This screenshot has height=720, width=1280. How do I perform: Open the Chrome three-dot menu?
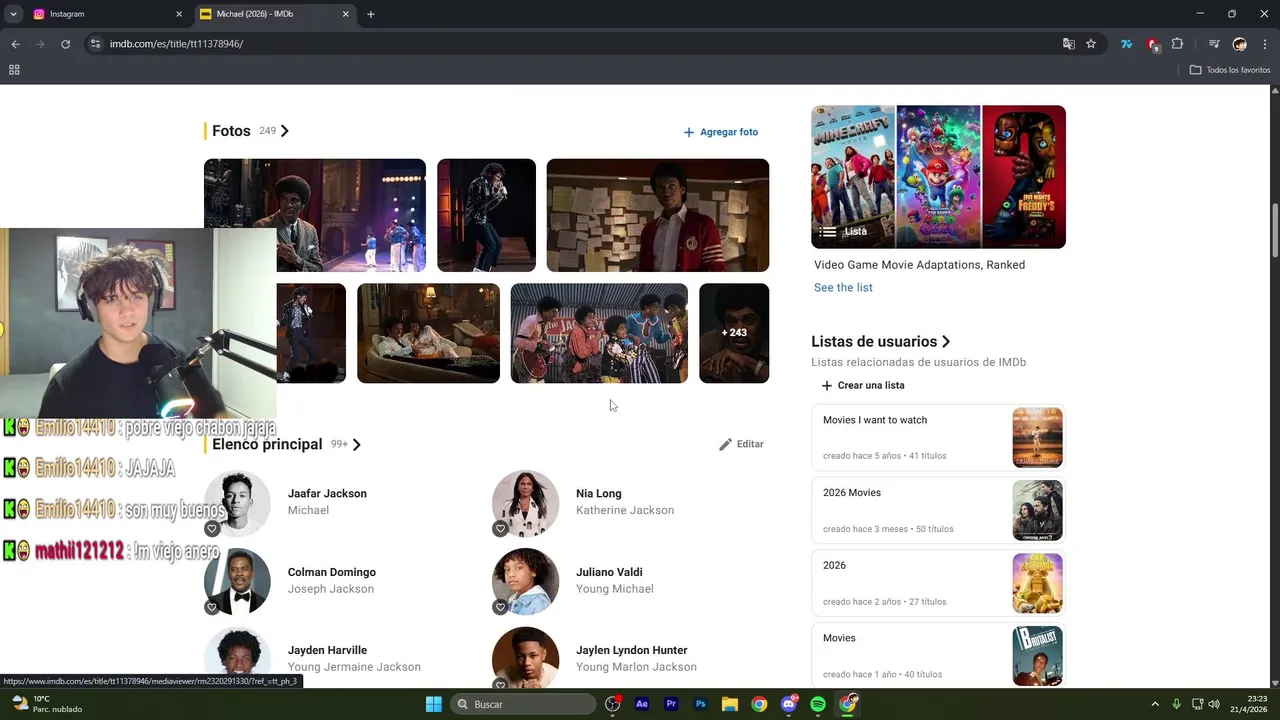click(1265, 44)
